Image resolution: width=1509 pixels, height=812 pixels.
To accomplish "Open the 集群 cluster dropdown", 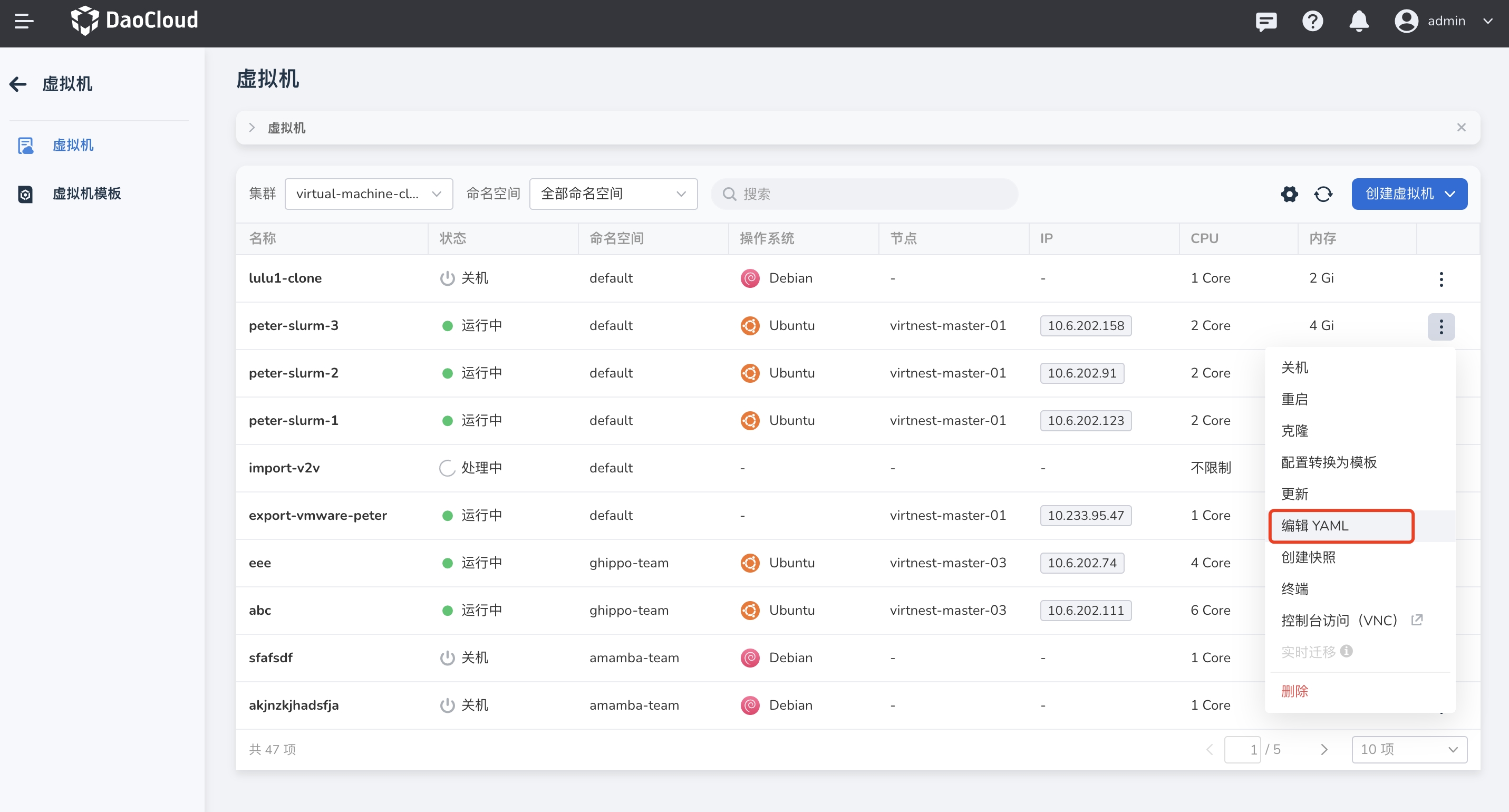I will click(369, 194).
